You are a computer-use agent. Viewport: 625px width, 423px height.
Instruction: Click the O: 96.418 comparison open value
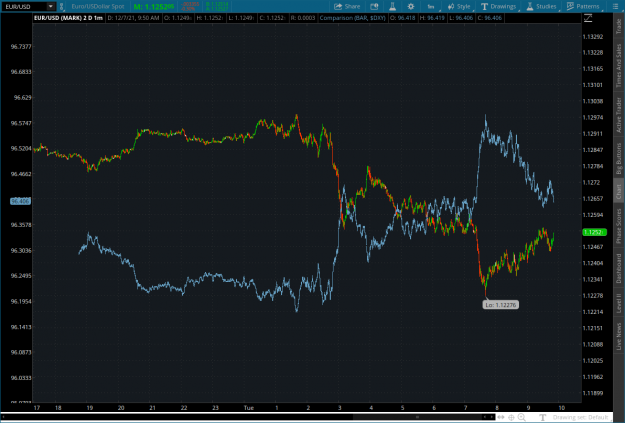click(401, 18)
